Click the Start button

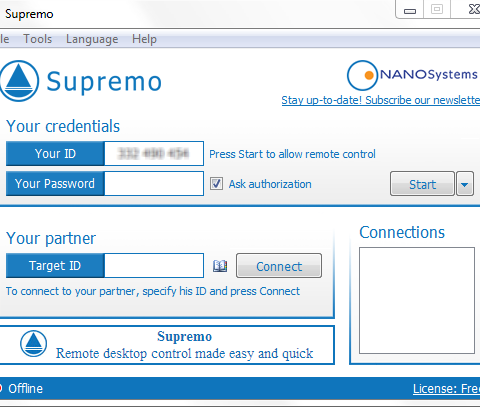pyautogui.click(x=422, y=184)
